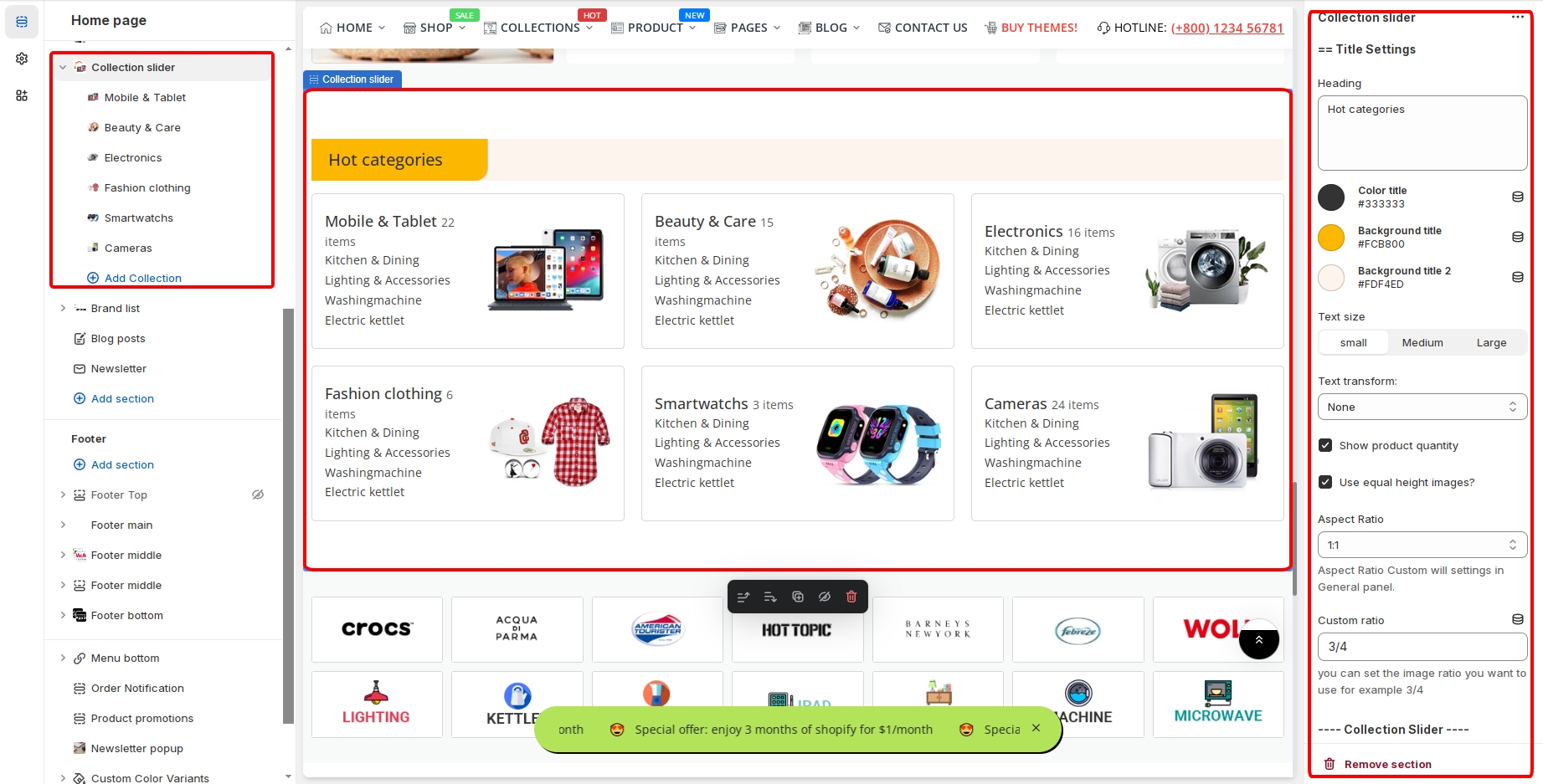Image resolution: width=1543 pixels, height=784 pixels.
Task: Open the Aspect Ratio dropdown
Action: [x=1422, y=546]
